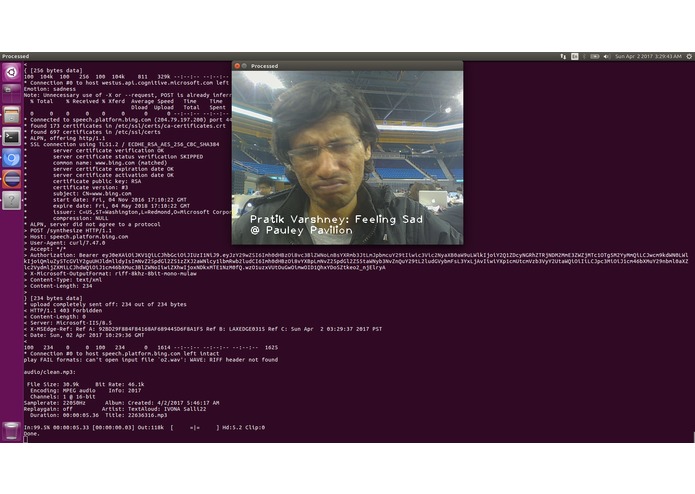
Task: Click 'upload completely sent off' line
Action: pos(105,305)
